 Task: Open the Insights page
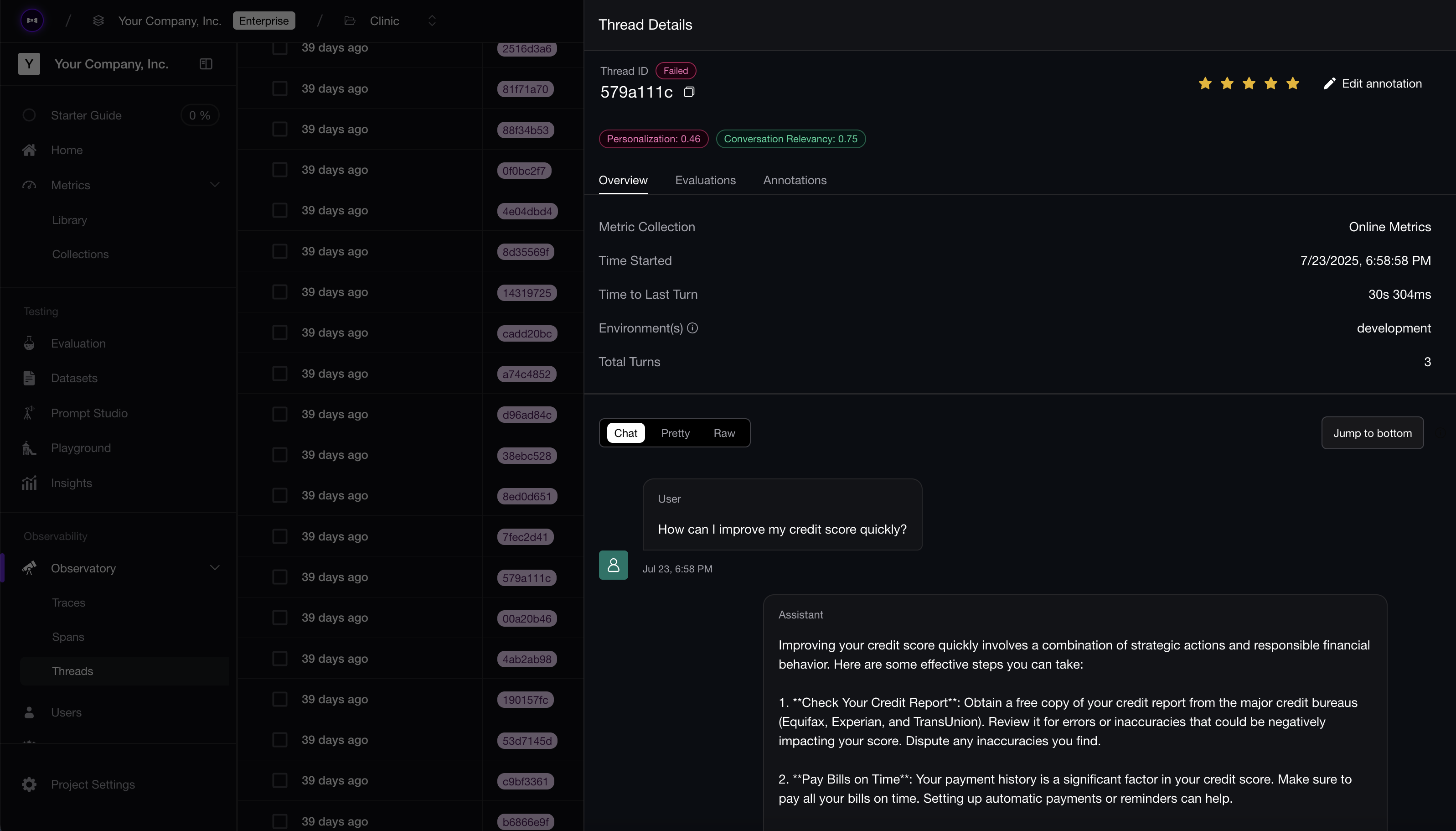(71, 482)
